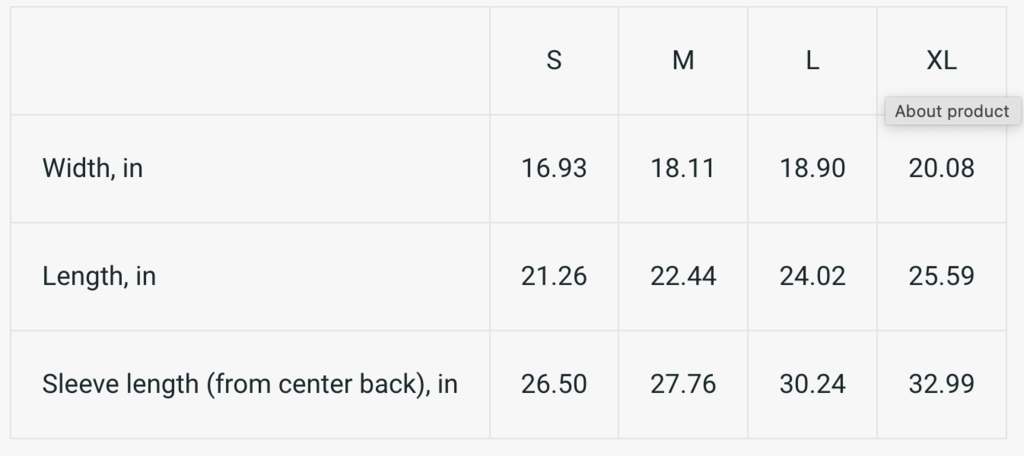Image resolution: width=1024 pixels, height=456 pixels.
Task: Click the XL size column header
Action: pos(941,61)
